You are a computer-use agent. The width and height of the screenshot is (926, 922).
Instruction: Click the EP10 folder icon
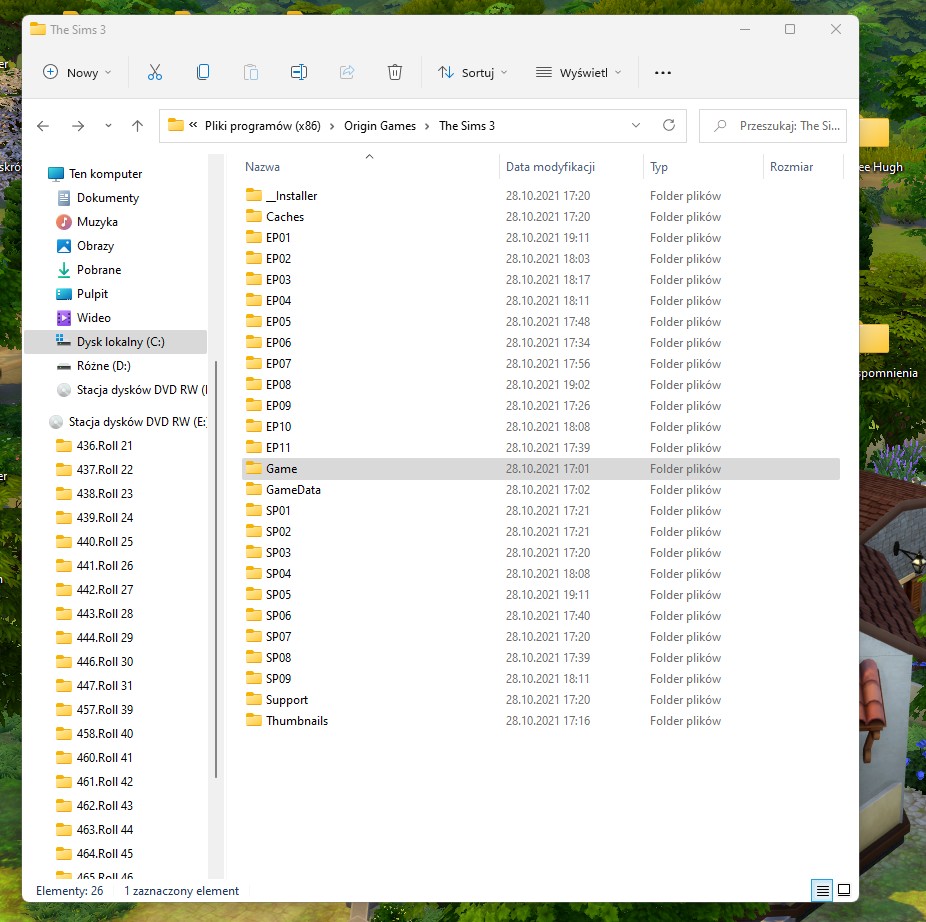point(253,426)
